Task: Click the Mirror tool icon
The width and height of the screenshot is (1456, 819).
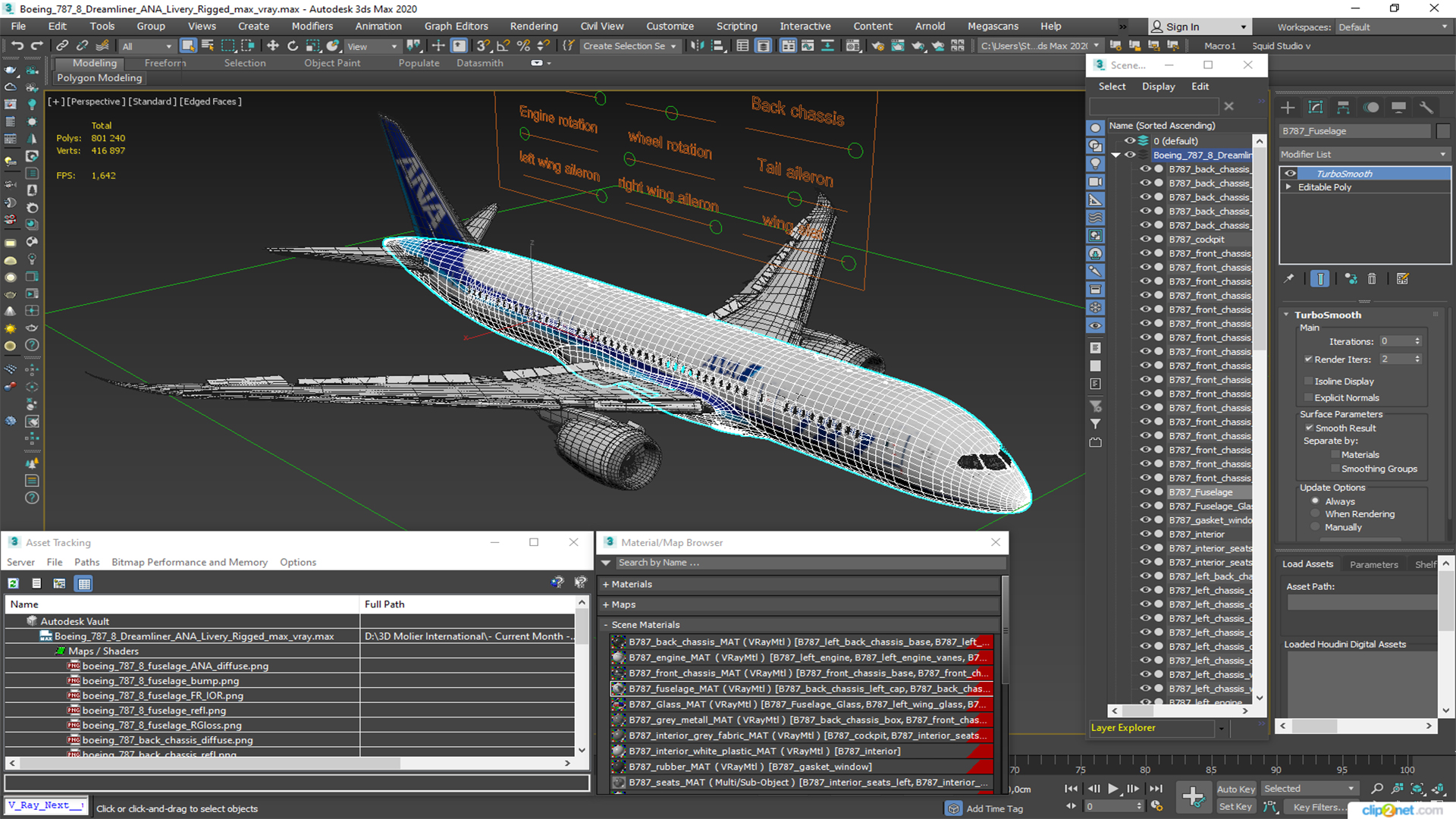Action: (697, 46)
